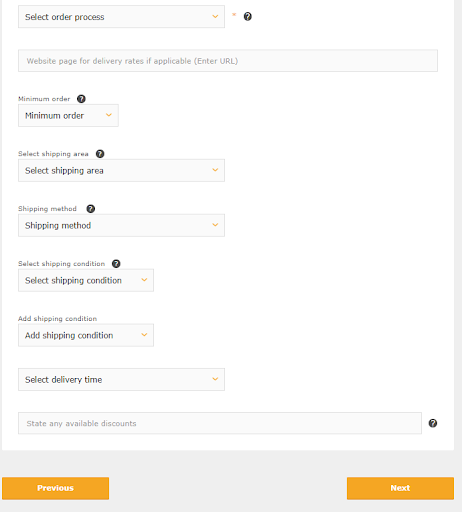Image resolution: width=462 pixels, height=512 pixels.
Task: Expand the Select delivery time dropdown
Action: pos(121,379)
